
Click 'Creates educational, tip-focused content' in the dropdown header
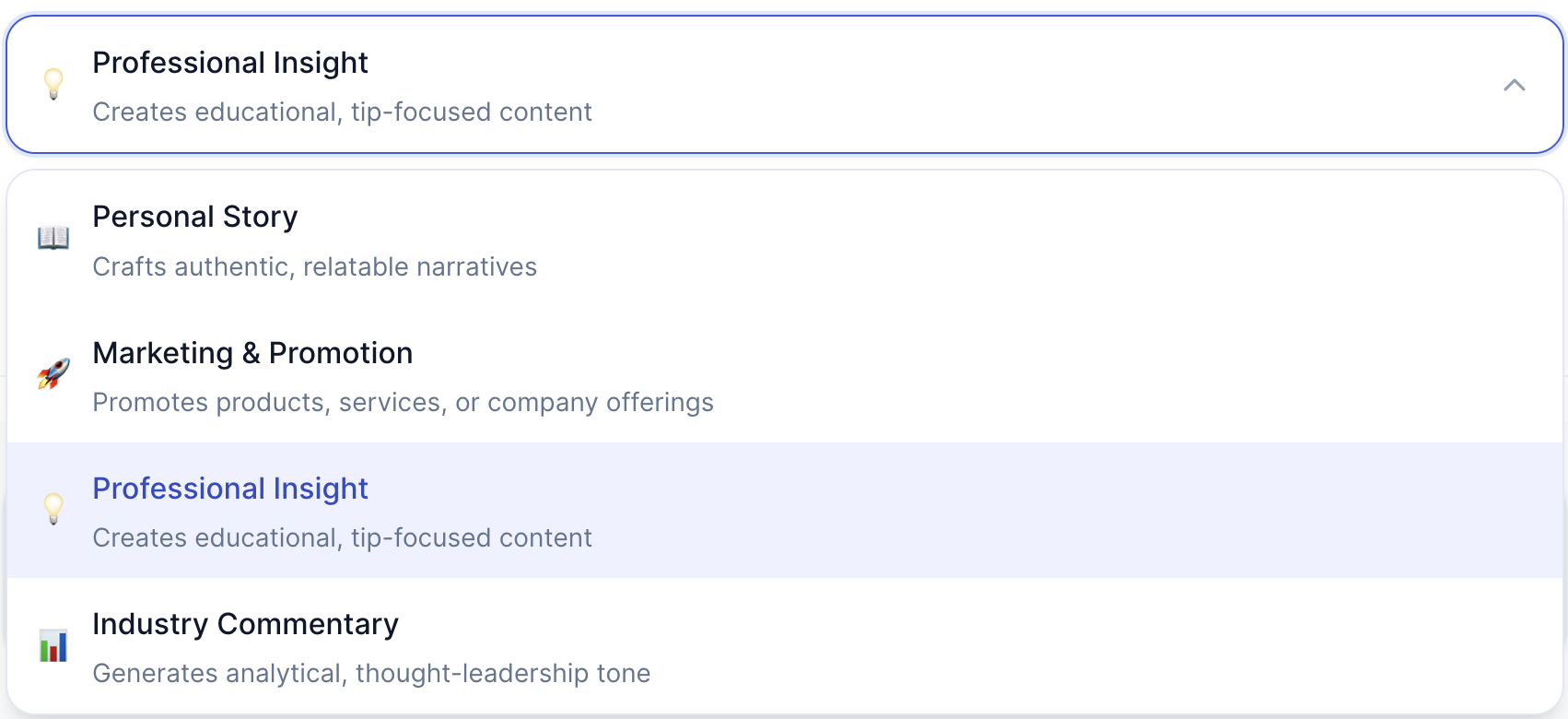tap(342, 112)
